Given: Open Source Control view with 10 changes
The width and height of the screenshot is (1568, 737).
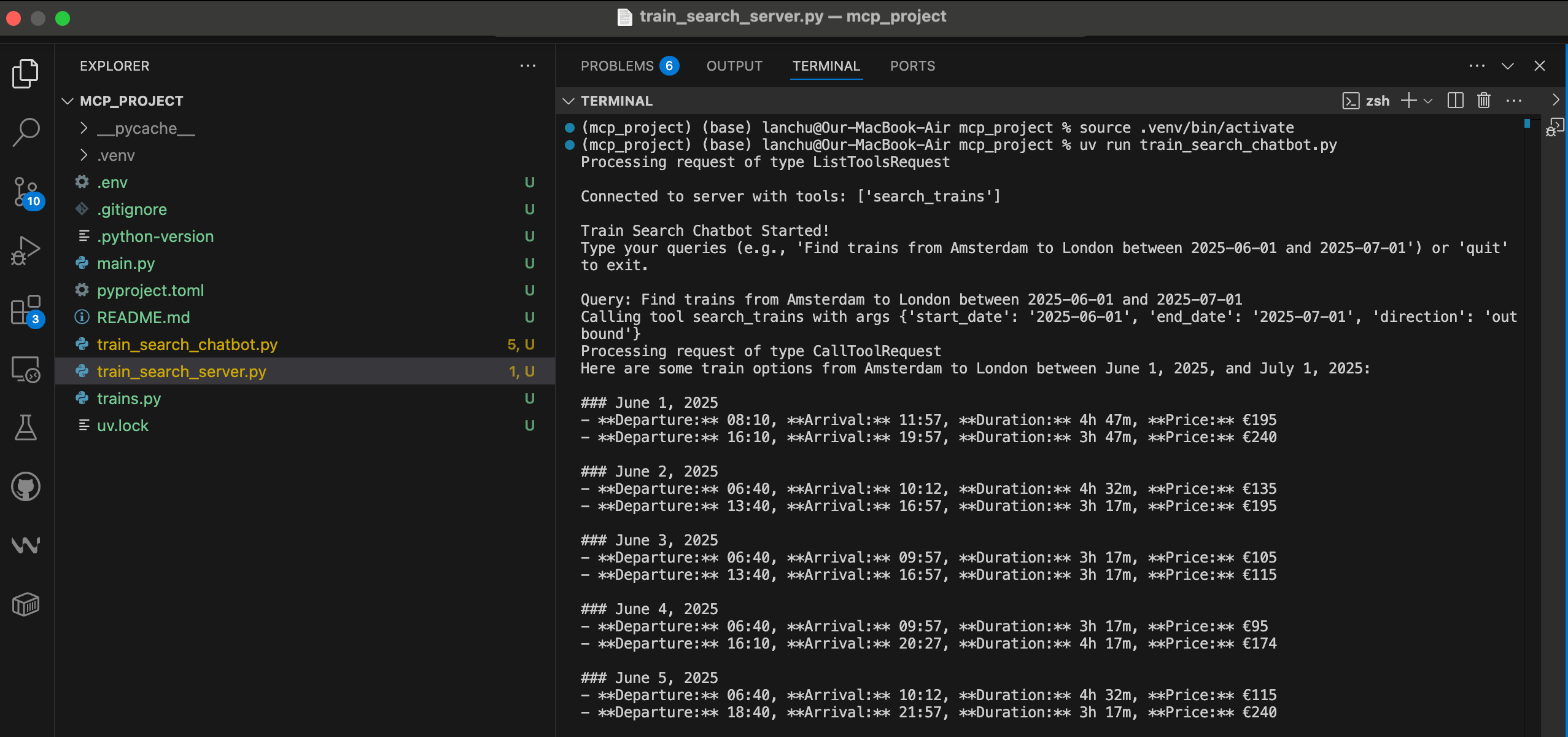Looking at the screenshot, I should pyautogui.click(x=26, y=192).
